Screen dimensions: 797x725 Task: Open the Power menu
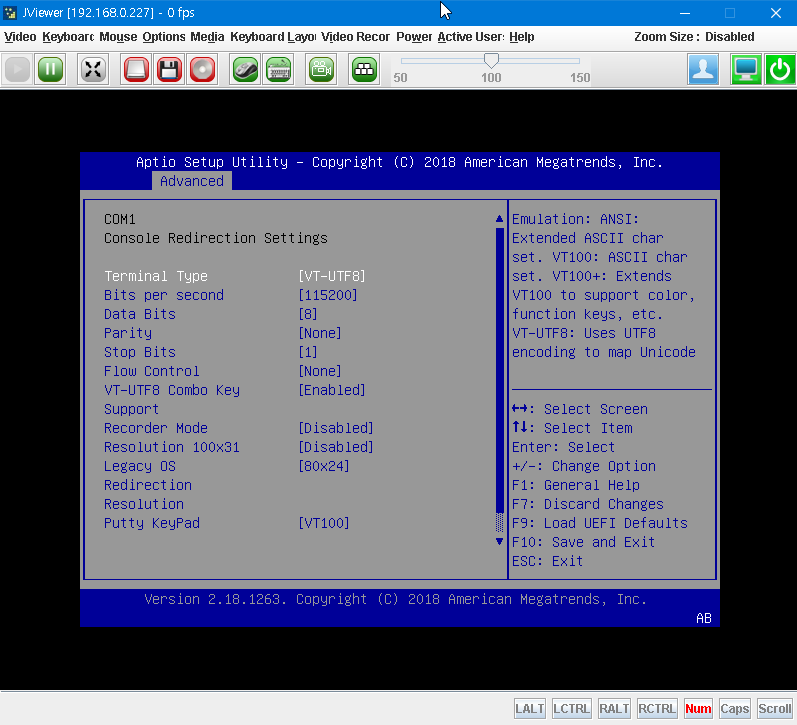[414, 37]
